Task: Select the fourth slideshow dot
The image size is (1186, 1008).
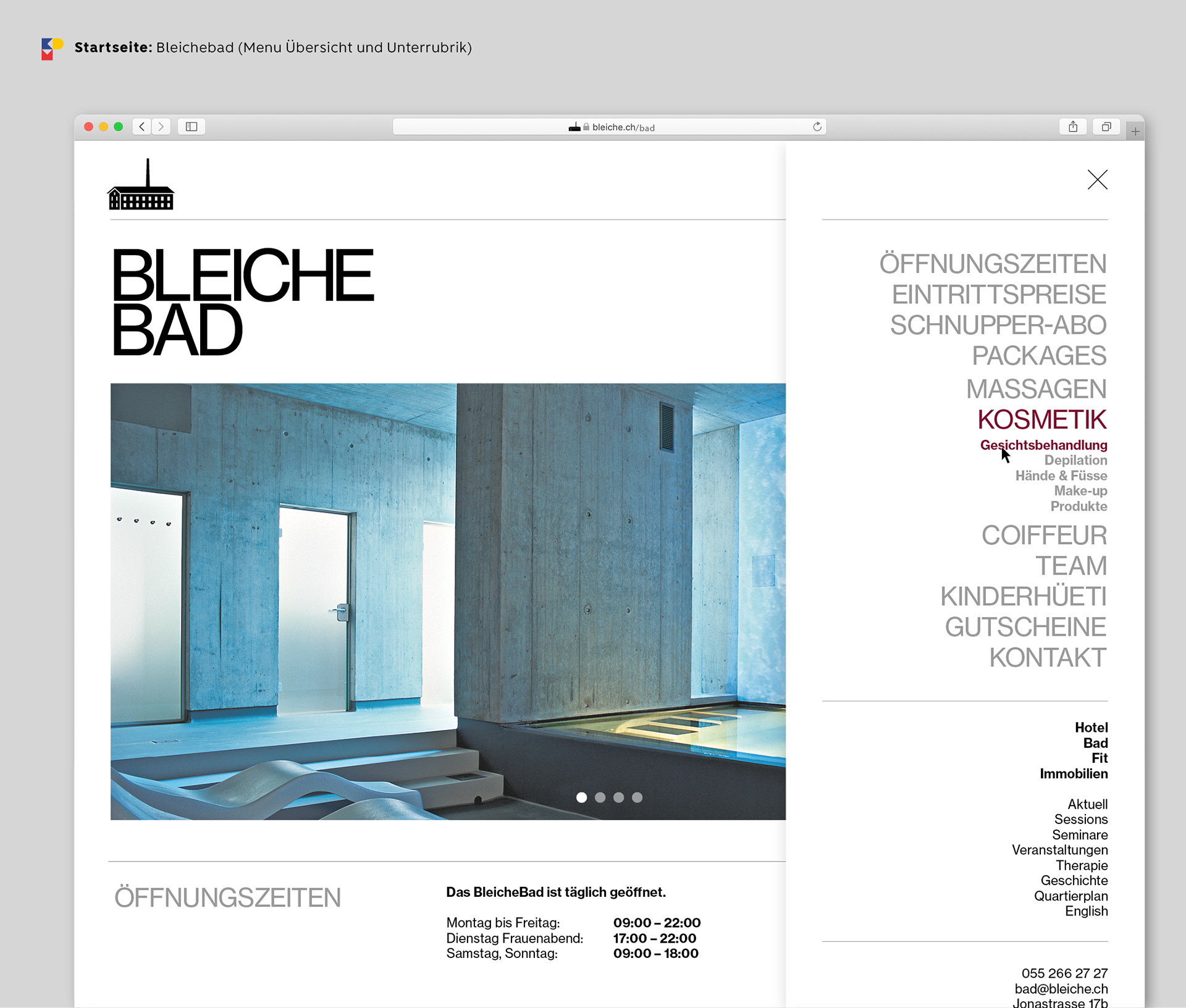Action: (x=637, y=797)
